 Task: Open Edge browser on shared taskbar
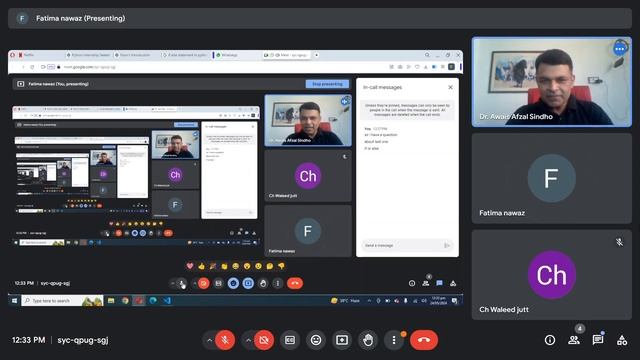tap(153, 300)
